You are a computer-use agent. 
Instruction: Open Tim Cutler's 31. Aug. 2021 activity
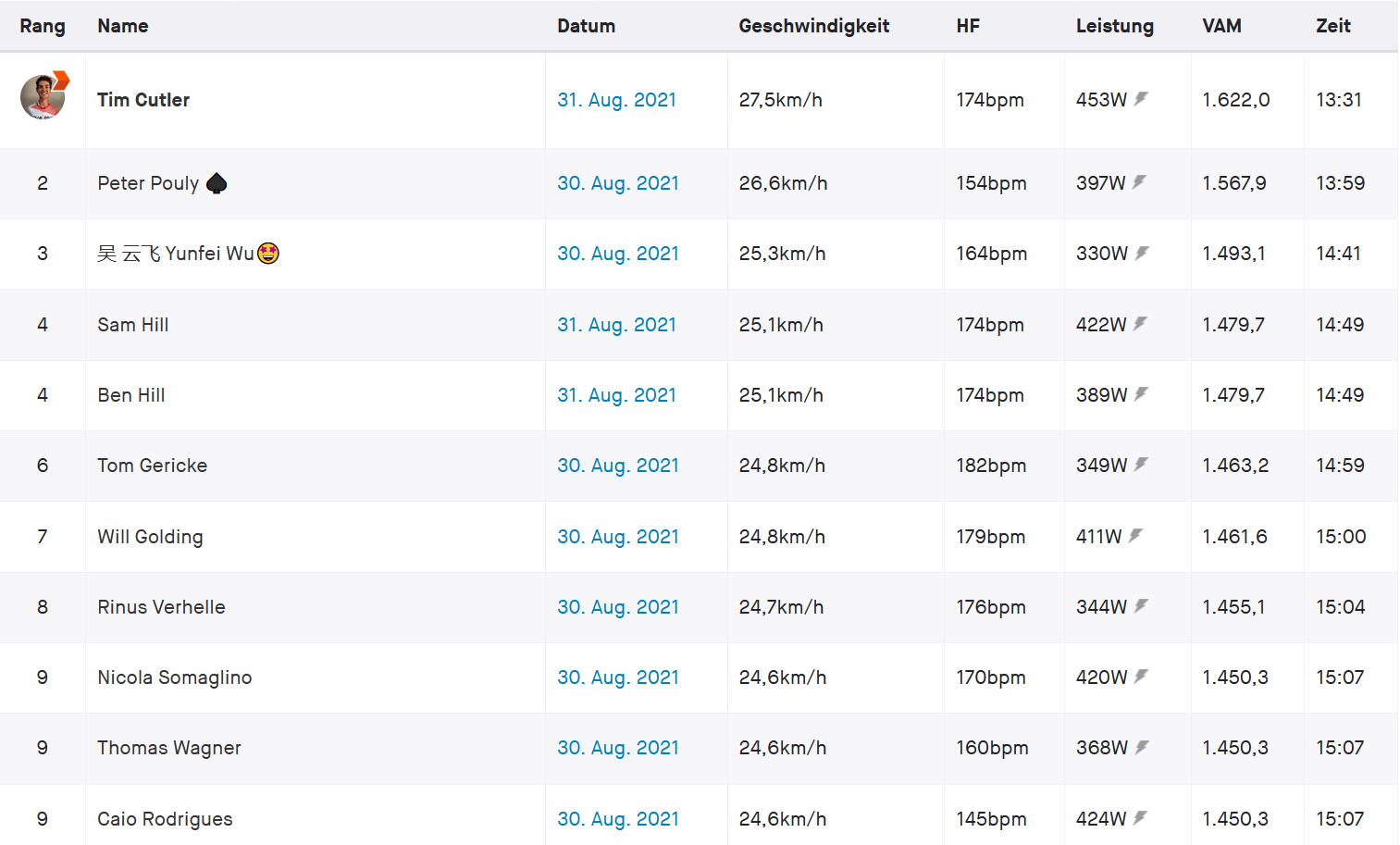(616, 100)
